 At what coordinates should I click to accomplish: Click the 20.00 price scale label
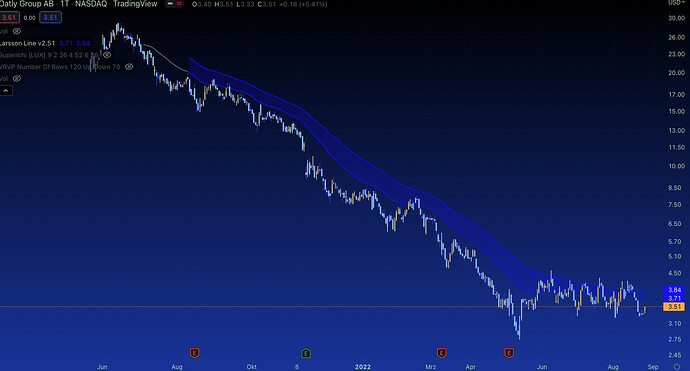676,73
